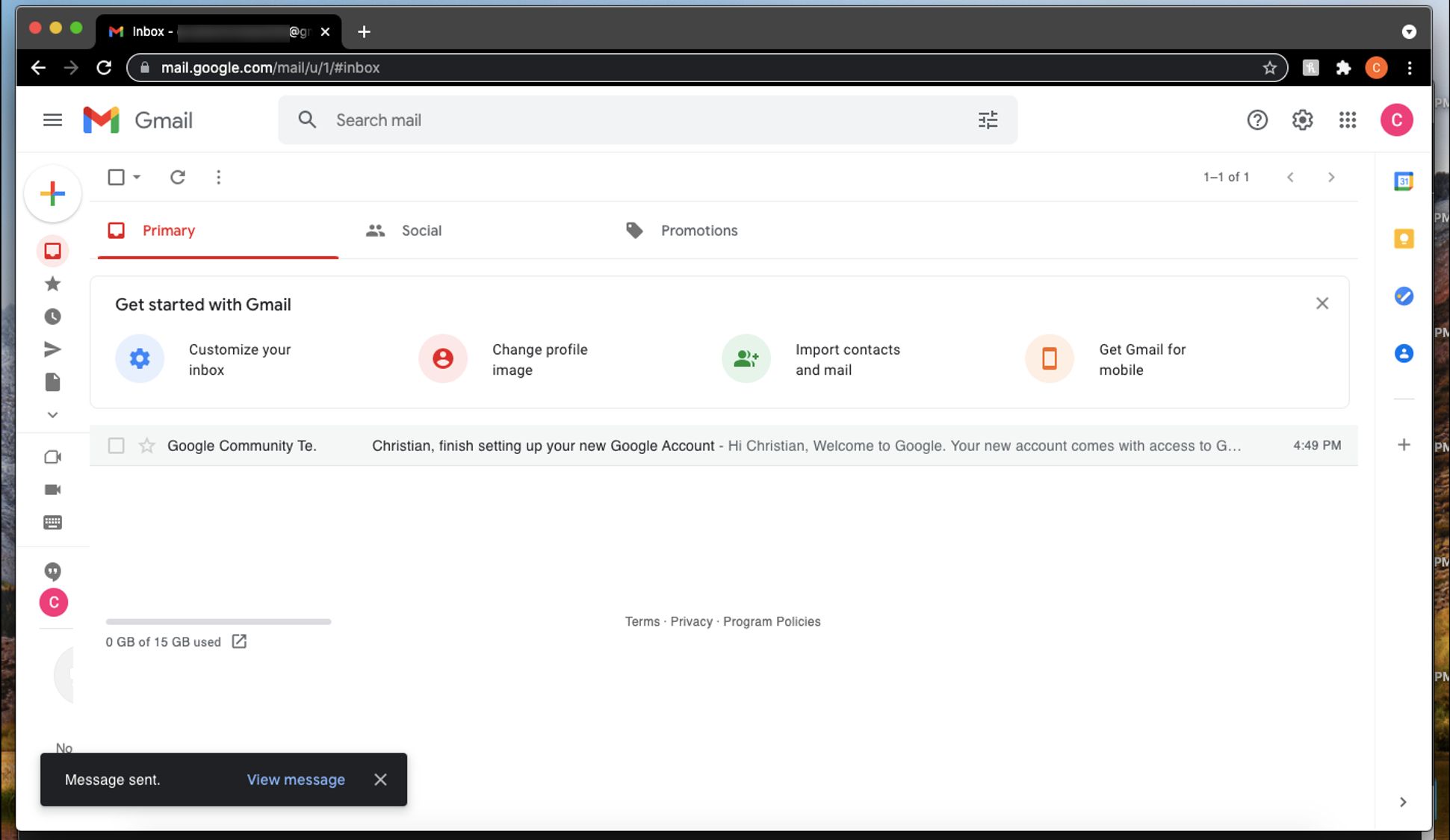
Task: Open Starred mail in sidebar
Action: pyautogui.click(x=52, y=284)
